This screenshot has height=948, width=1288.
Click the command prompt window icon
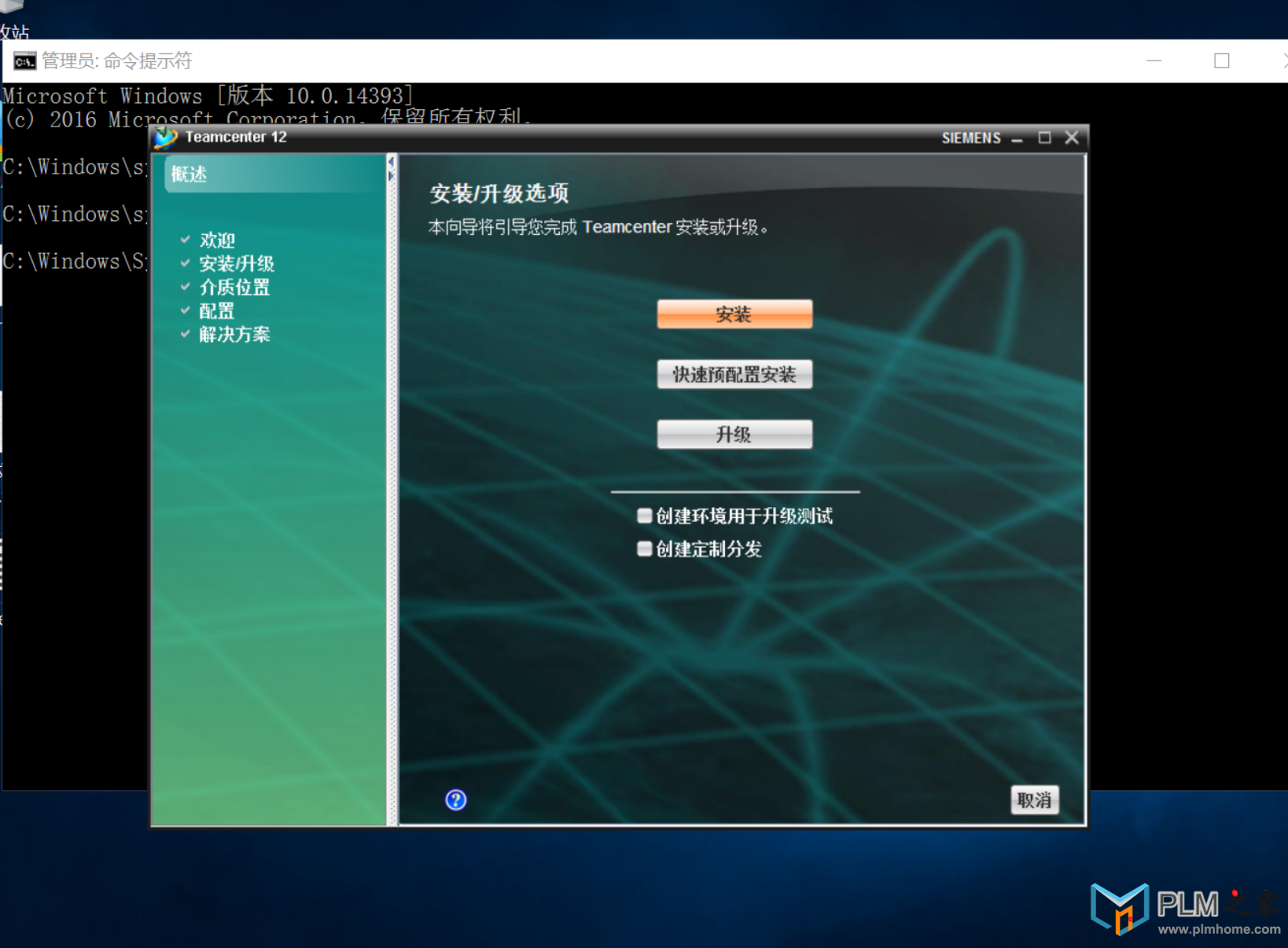point(24,61)
